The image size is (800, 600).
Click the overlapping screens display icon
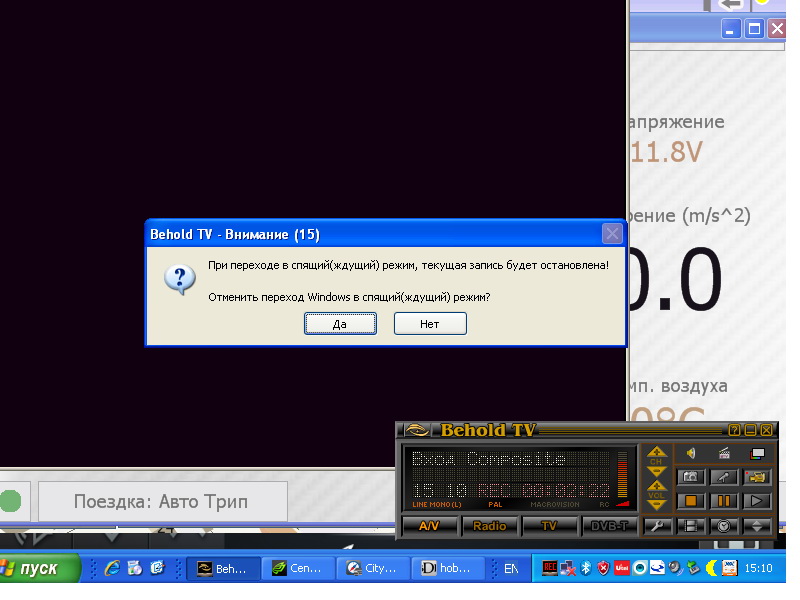pyautogui.click(x=757, y=453)
